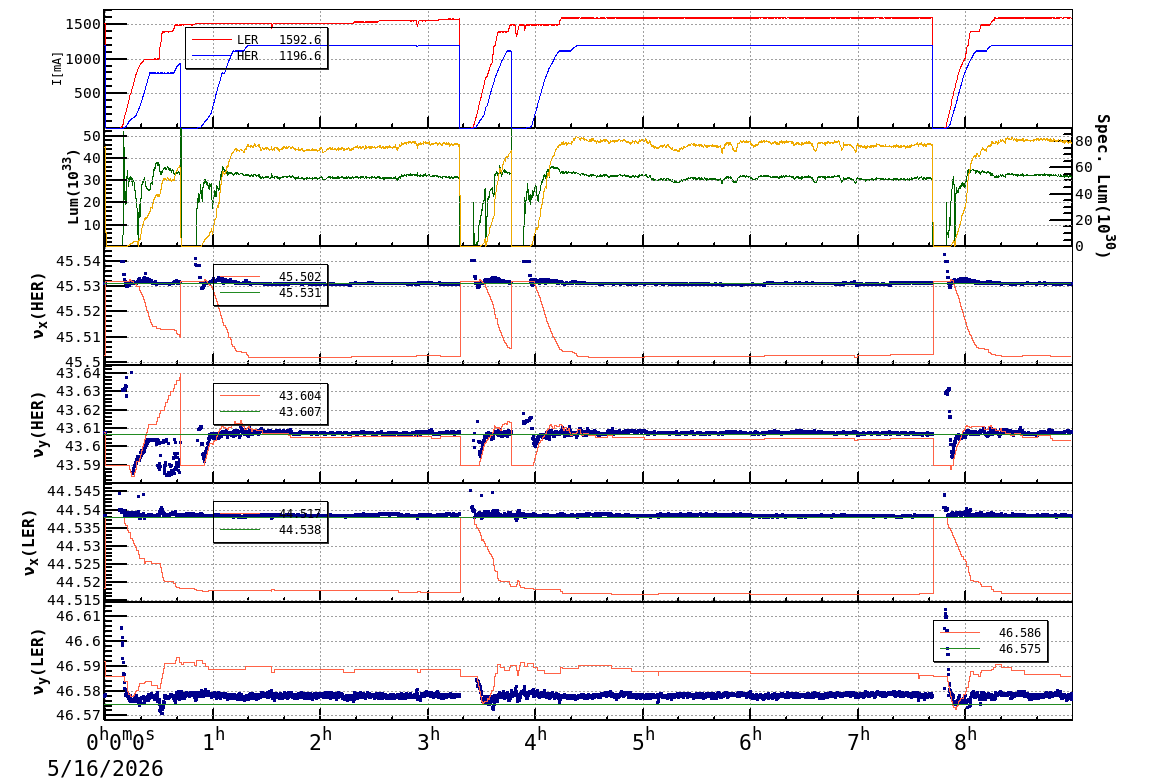The image size is (1154, 782).
Task: Click the 1500 tick on the current axis
Action: coord(83,24)
